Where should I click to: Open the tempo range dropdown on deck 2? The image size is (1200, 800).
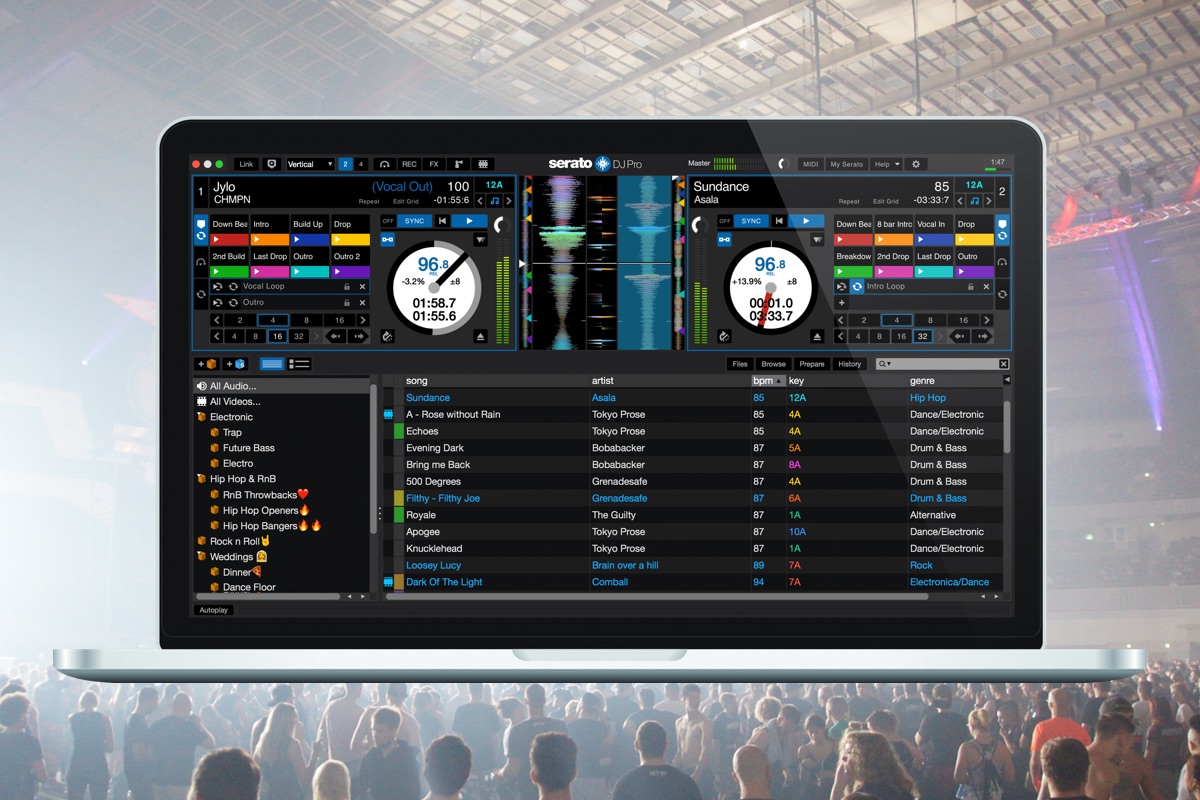[x=817, y=240]
